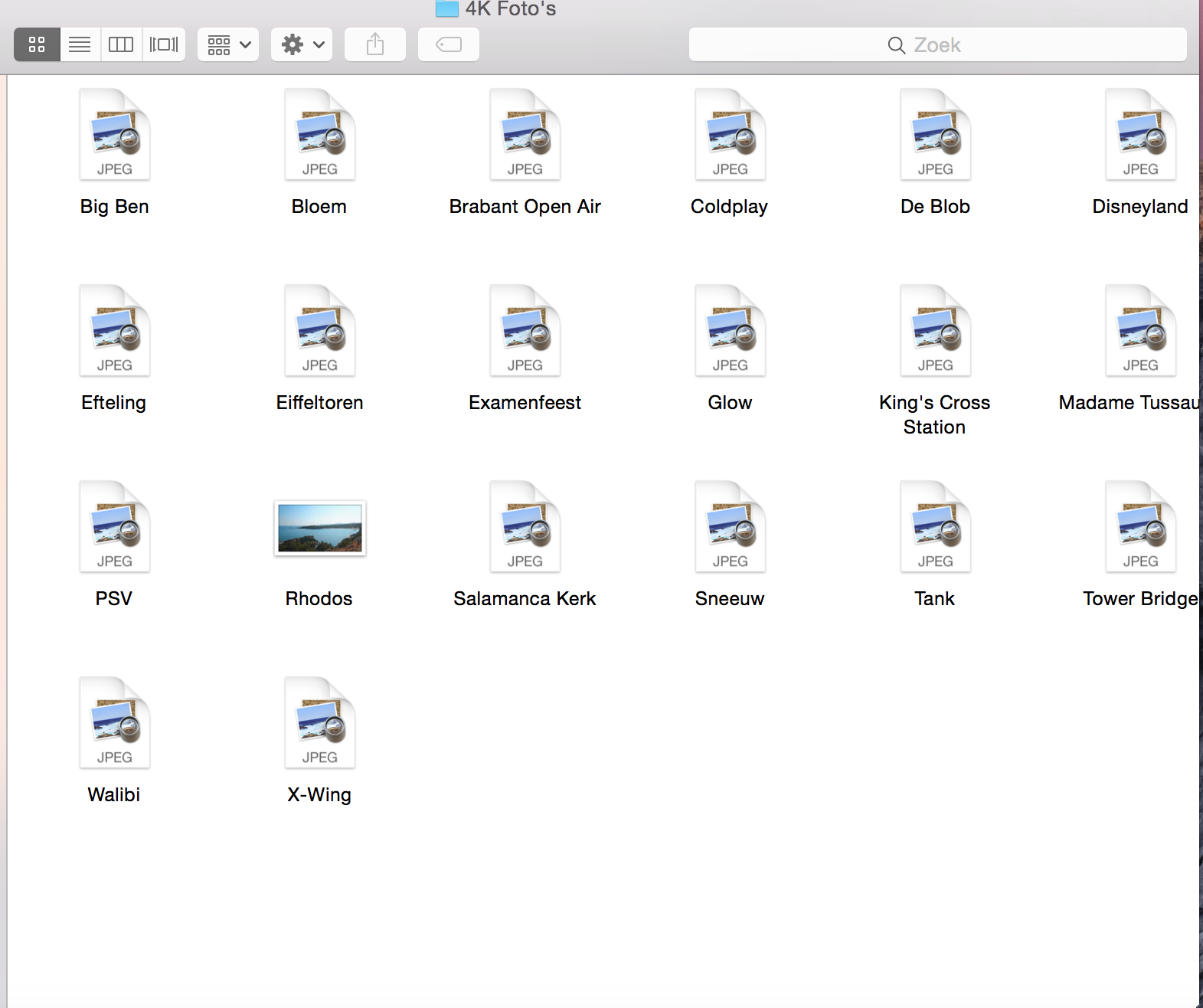Click the file name text "Sneeuw"

[x=730, y=599]
